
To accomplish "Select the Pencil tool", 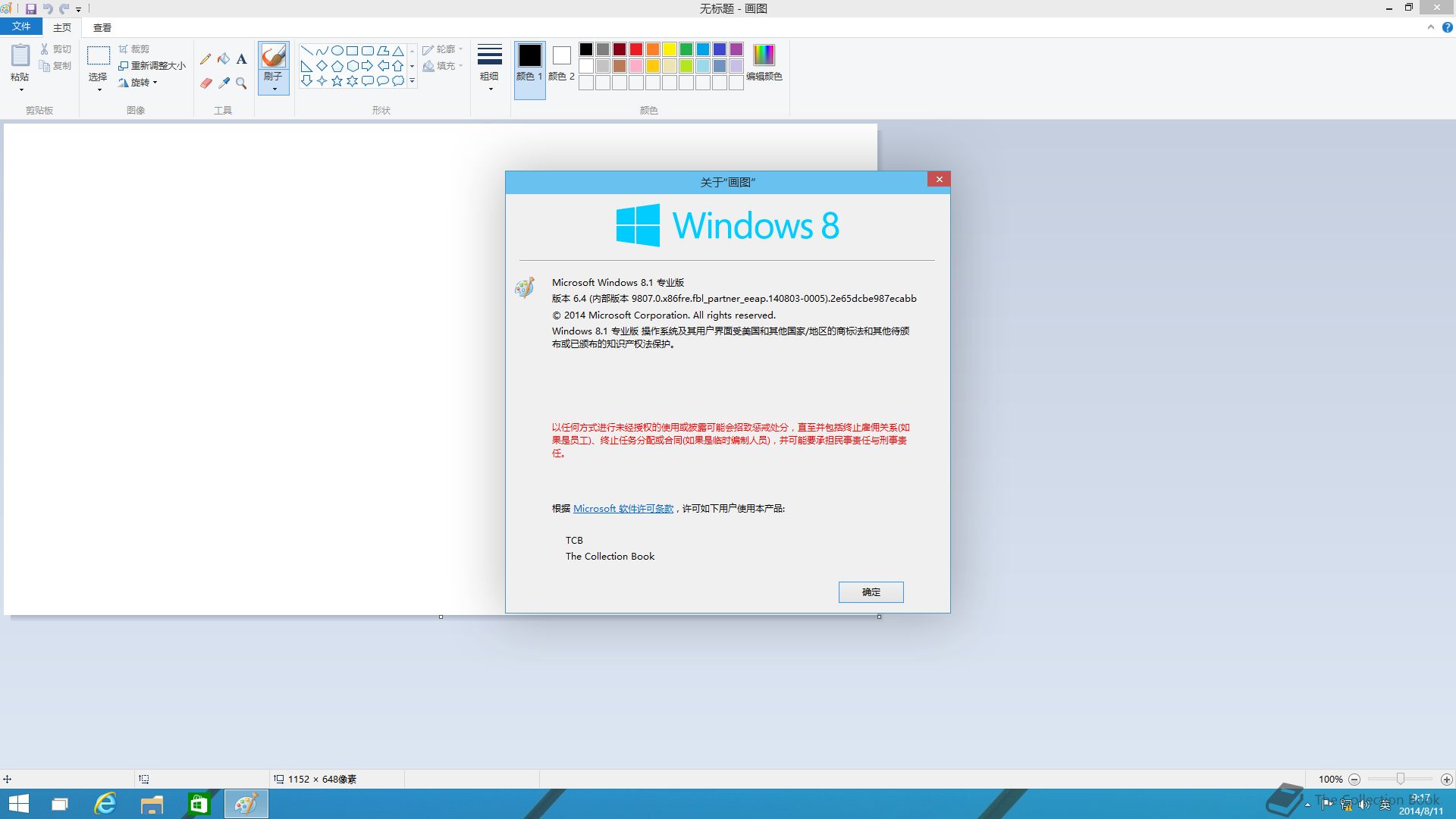I will [x=206, y=59].
